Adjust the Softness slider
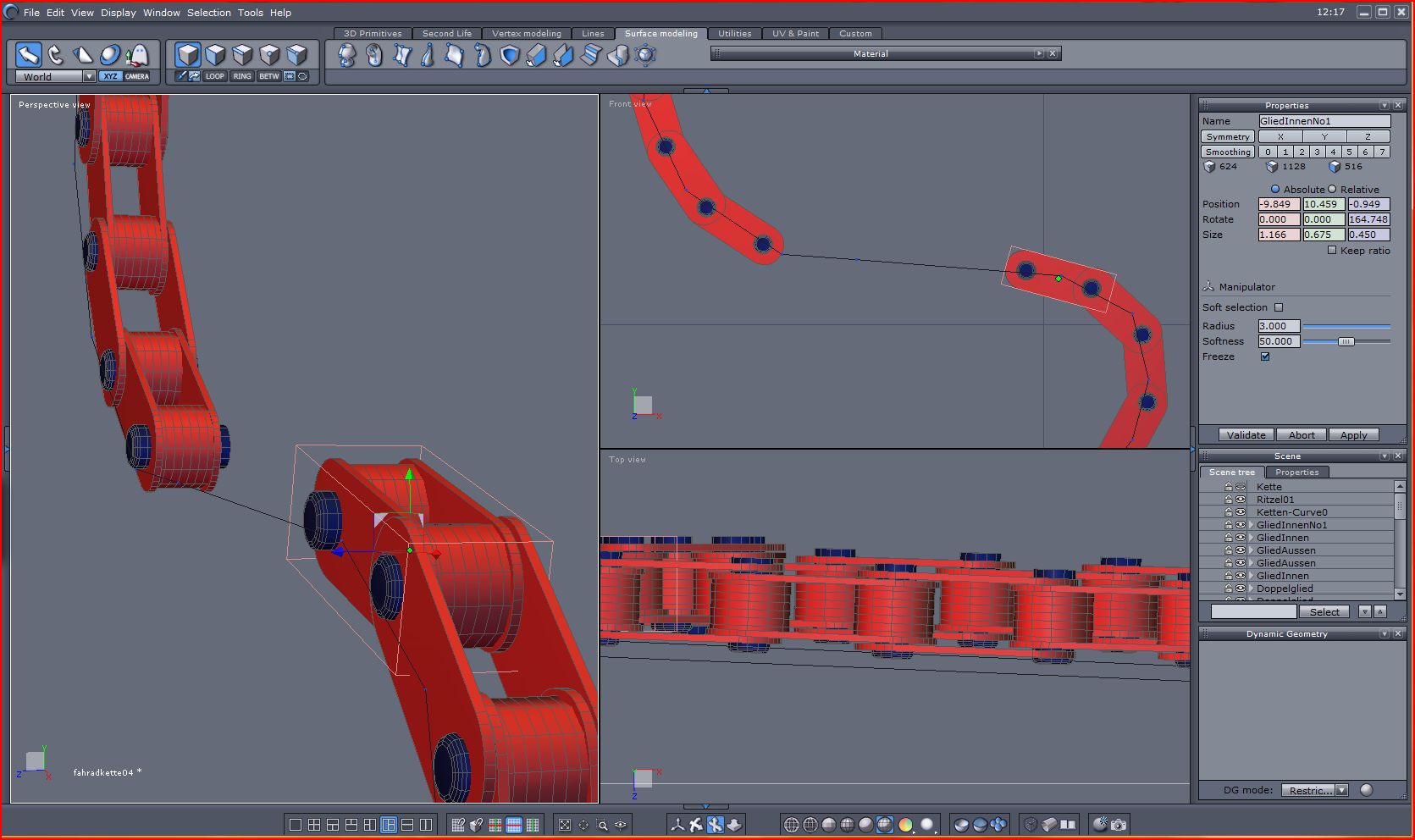The width and height of the screenshot is (1415, 840). [x=1346, y=341]
